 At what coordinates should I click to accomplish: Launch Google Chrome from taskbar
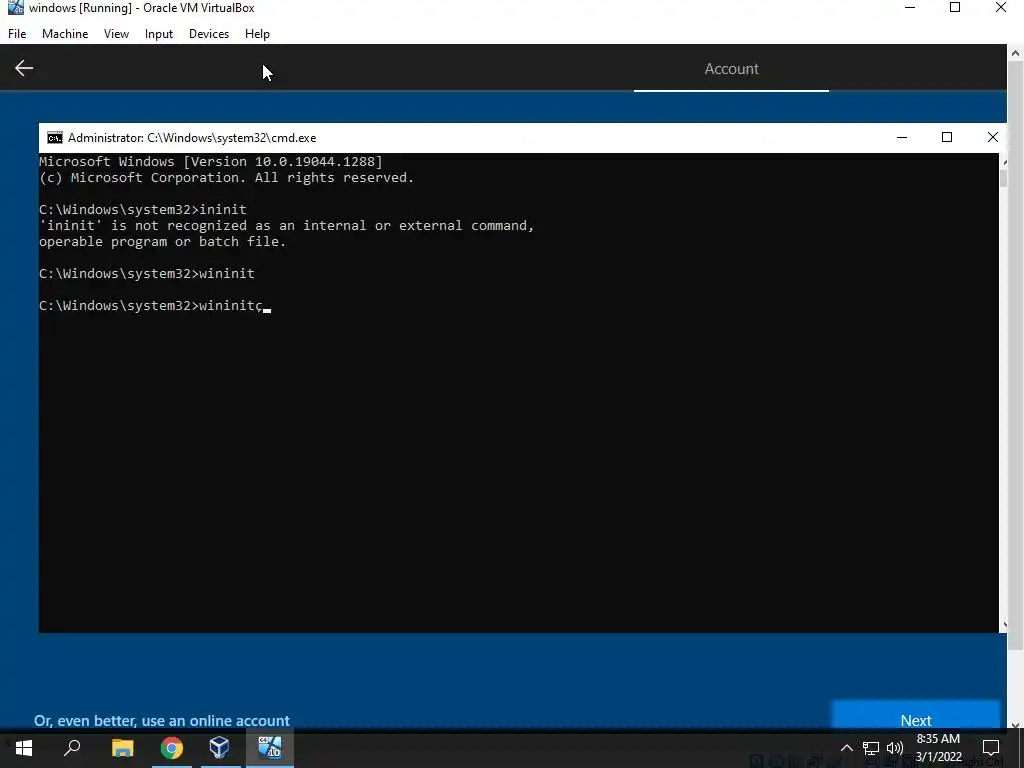tap(172, 748)
